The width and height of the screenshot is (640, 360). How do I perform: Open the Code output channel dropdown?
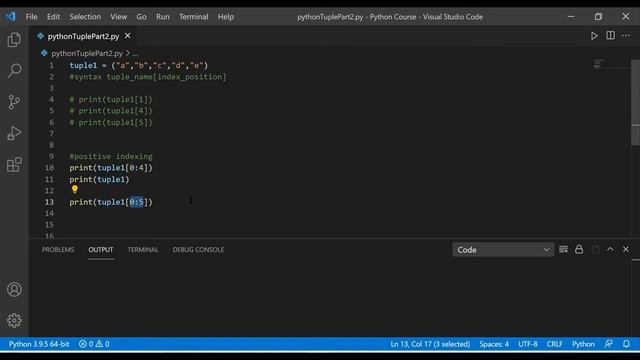[503, 250]
